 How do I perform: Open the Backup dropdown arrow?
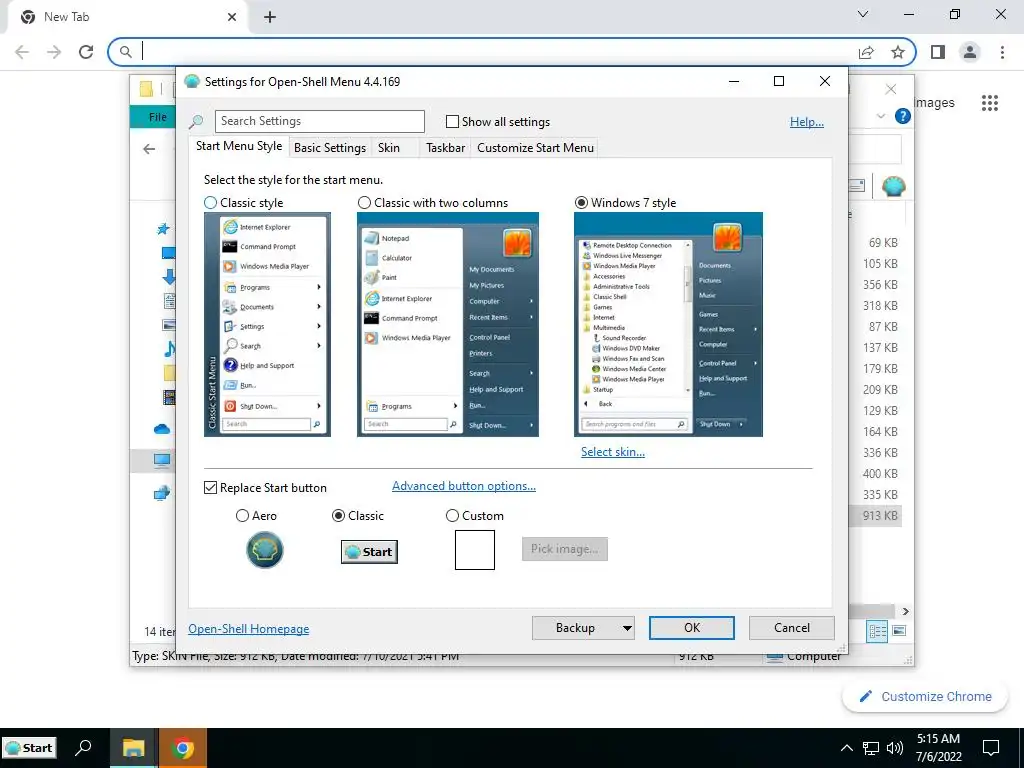click(x=627, y=628)
